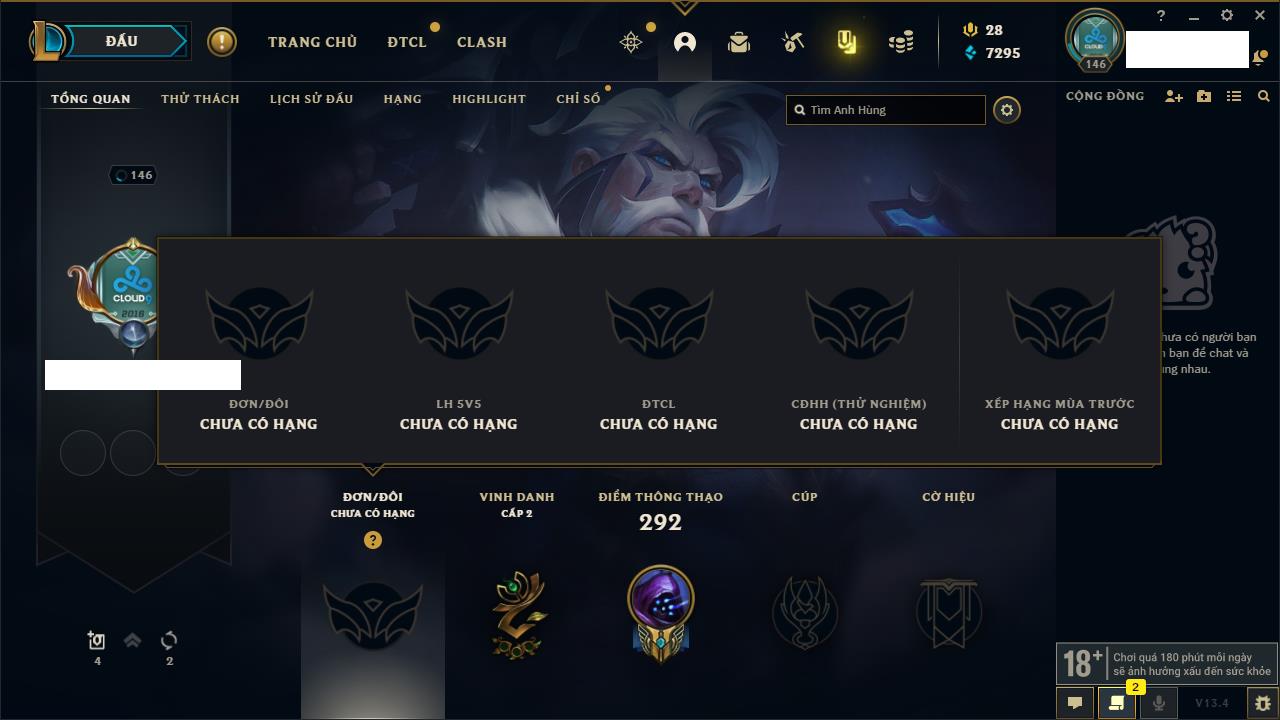Open the Collection backpack icon

[739, 42]
